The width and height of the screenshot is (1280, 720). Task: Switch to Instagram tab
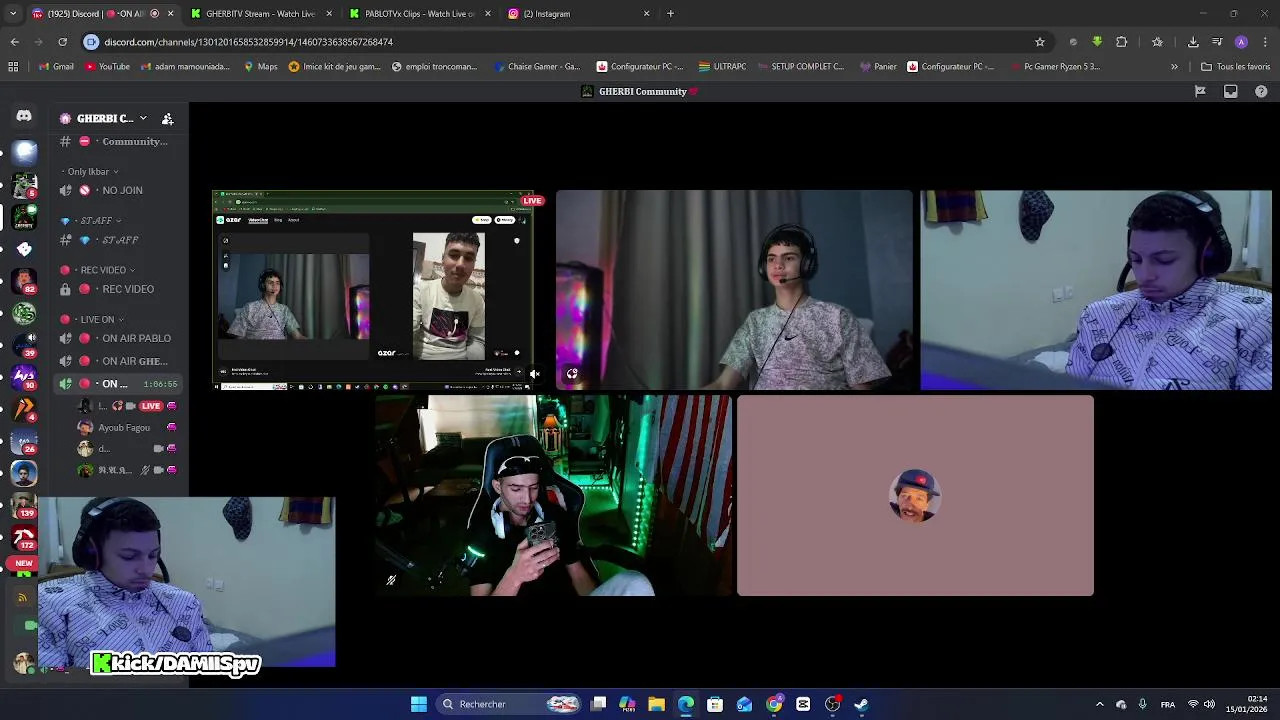(579, 14)
